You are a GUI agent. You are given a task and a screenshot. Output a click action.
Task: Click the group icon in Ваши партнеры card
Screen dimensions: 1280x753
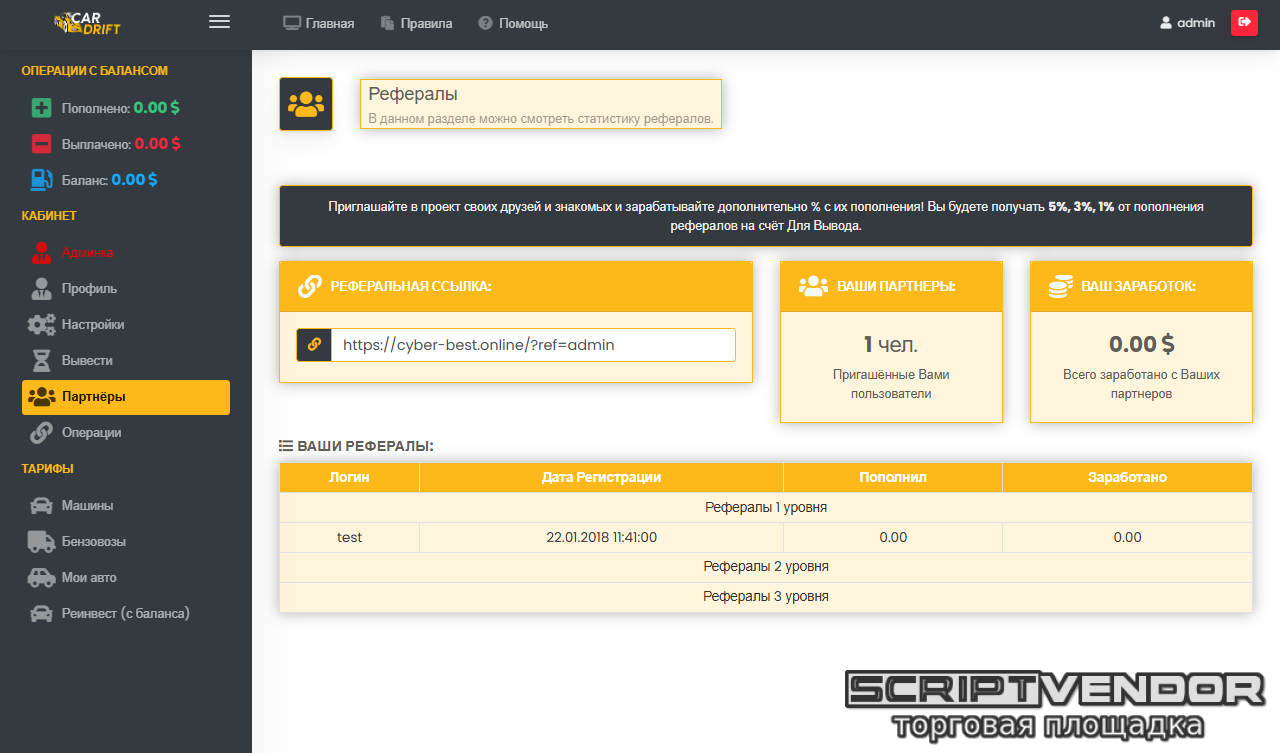814,286
